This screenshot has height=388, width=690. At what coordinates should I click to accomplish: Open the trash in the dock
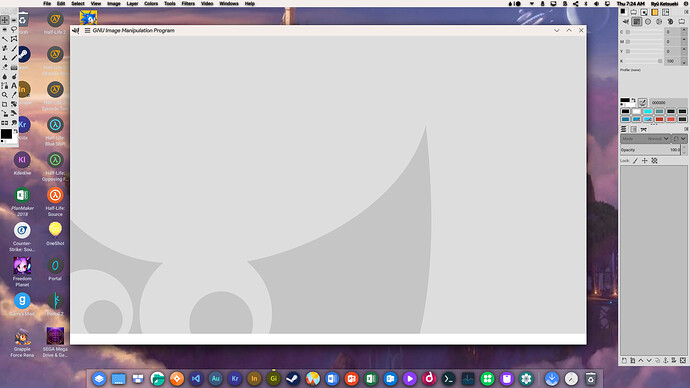click(x=591, y=378)
